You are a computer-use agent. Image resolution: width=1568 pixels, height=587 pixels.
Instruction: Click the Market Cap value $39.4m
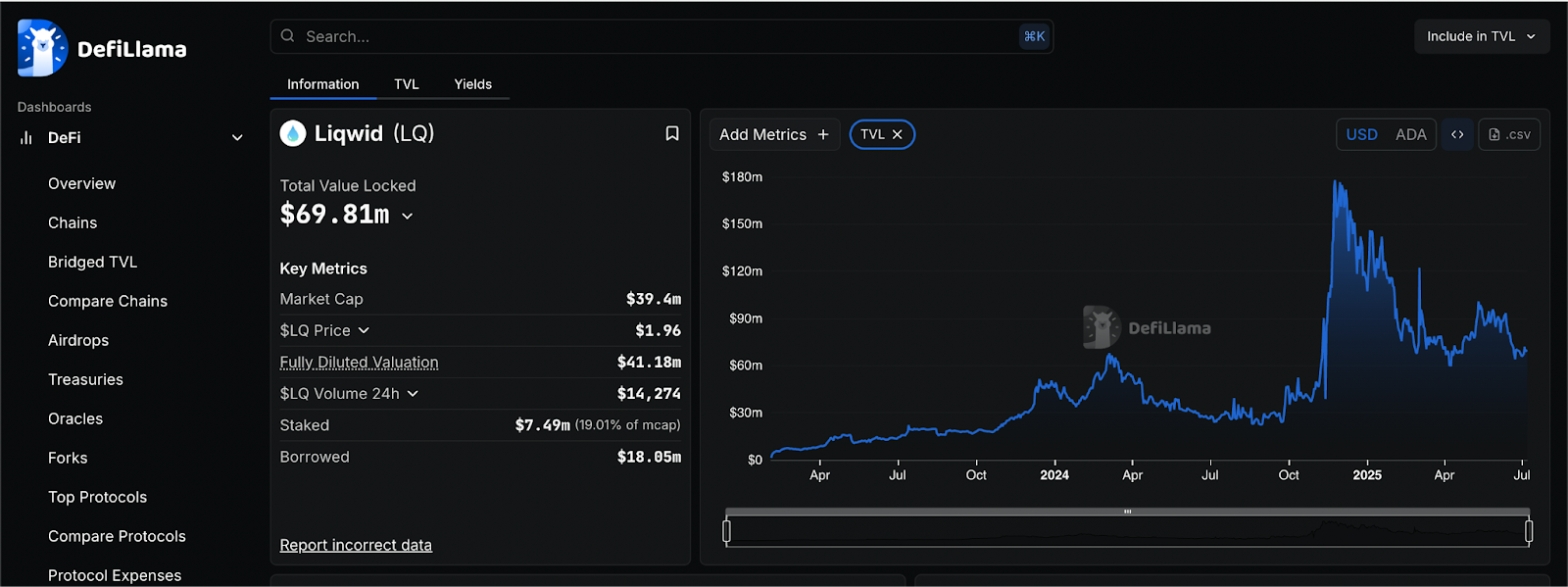(x=654, y=299)
